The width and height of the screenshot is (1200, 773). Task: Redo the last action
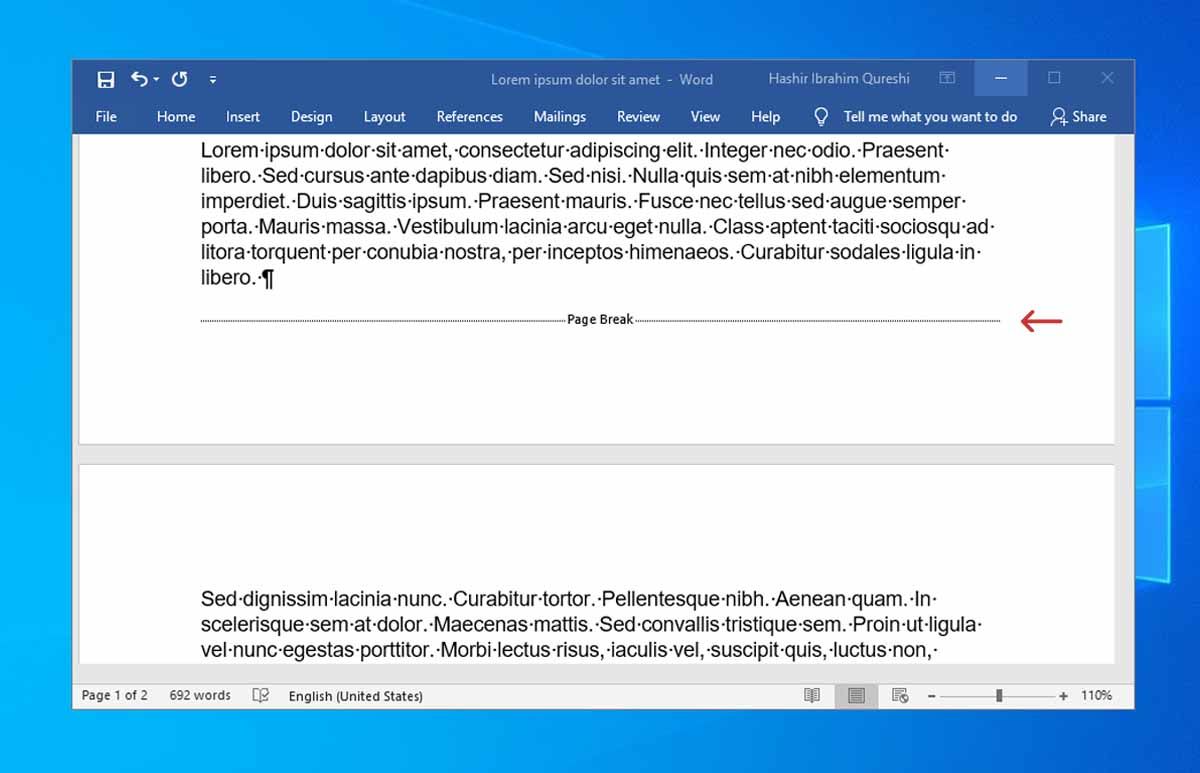click(178, 79)
